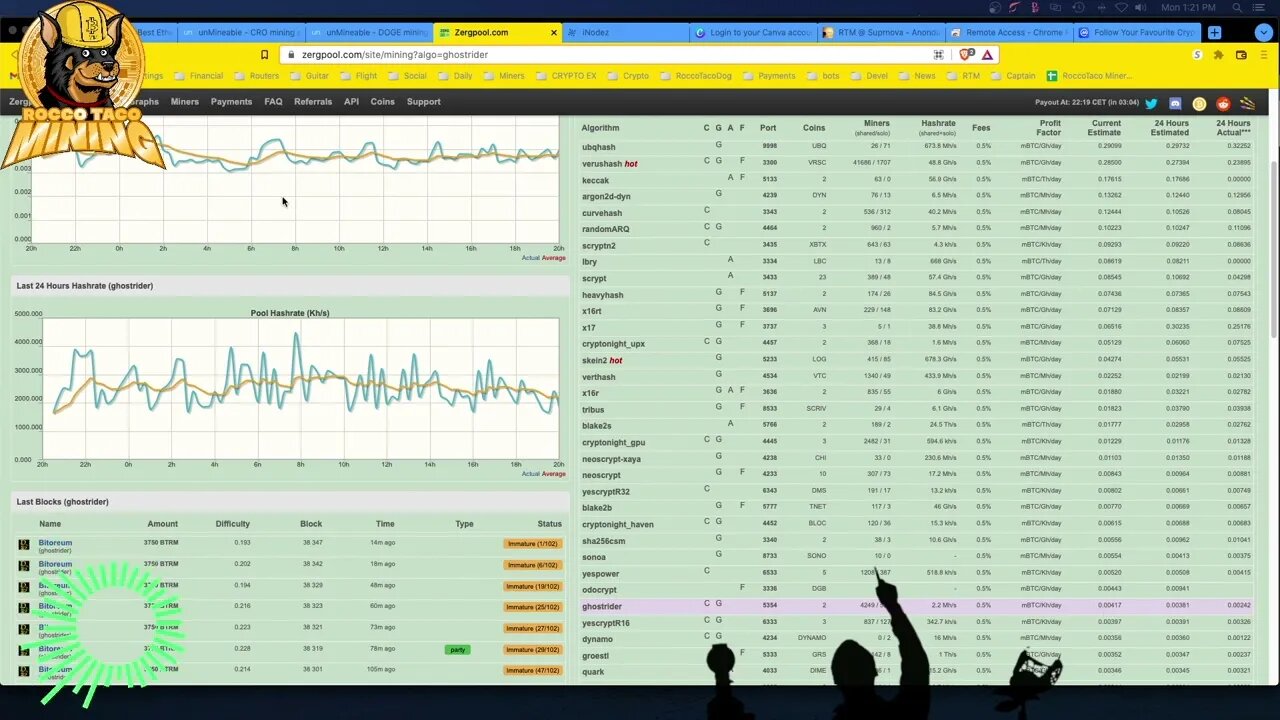Open Zergpool's Discord icon link

click(1175, 103)
